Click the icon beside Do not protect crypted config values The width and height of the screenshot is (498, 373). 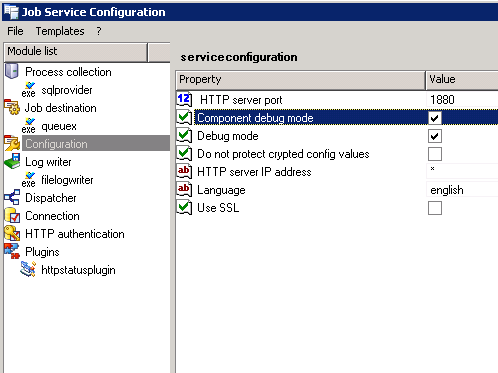(x=184, y=153)
